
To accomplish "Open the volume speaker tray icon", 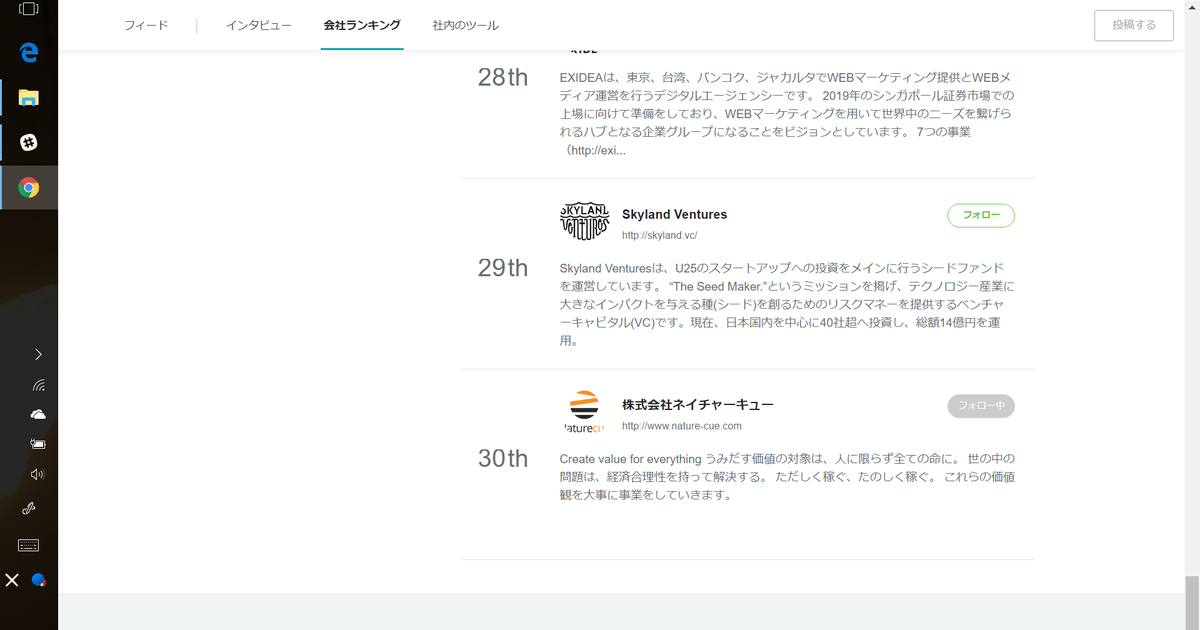I will tap(38, 474).
